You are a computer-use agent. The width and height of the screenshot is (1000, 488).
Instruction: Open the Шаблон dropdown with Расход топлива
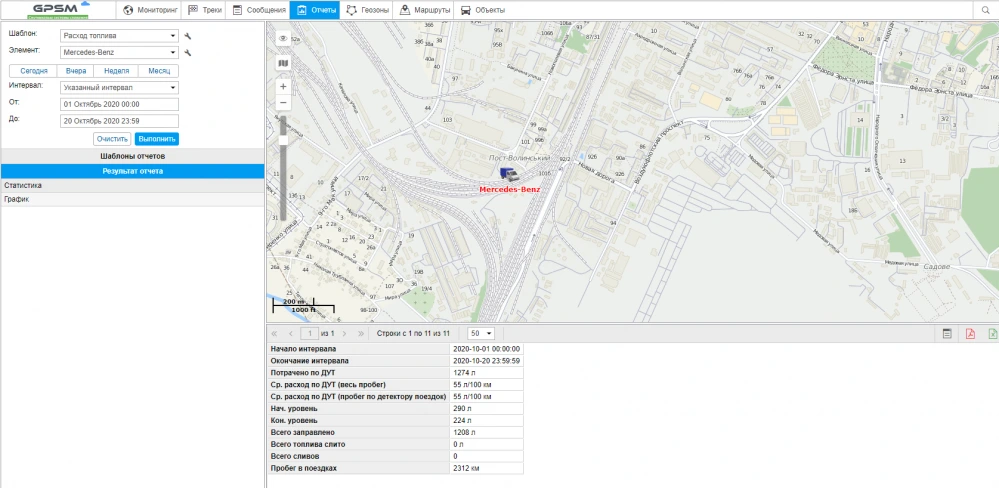pos(119,35)
